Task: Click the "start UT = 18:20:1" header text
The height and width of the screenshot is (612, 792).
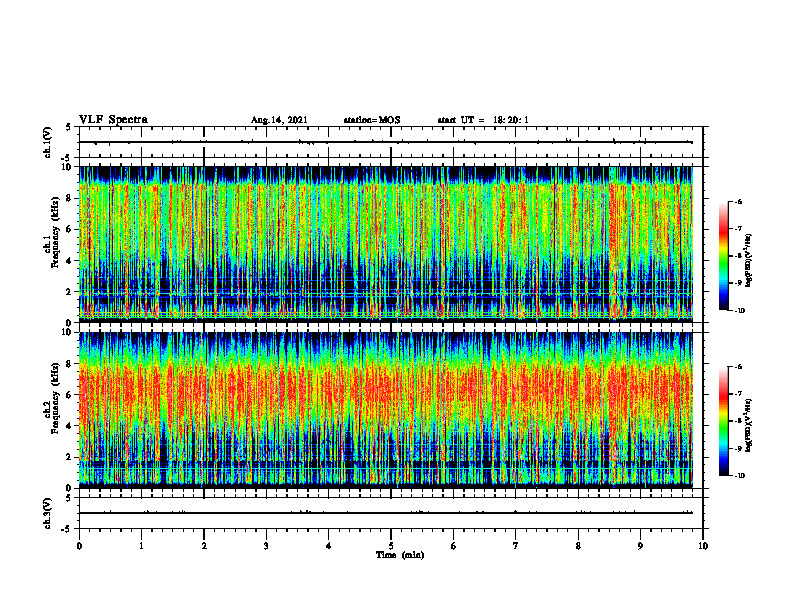Action: [483, 120]
